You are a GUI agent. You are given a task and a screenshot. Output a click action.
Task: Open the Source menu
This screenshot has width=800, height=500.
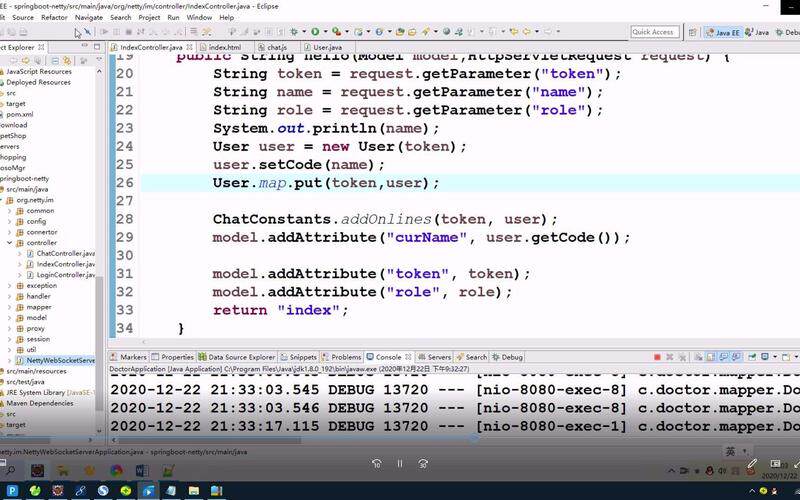(23, 17)
